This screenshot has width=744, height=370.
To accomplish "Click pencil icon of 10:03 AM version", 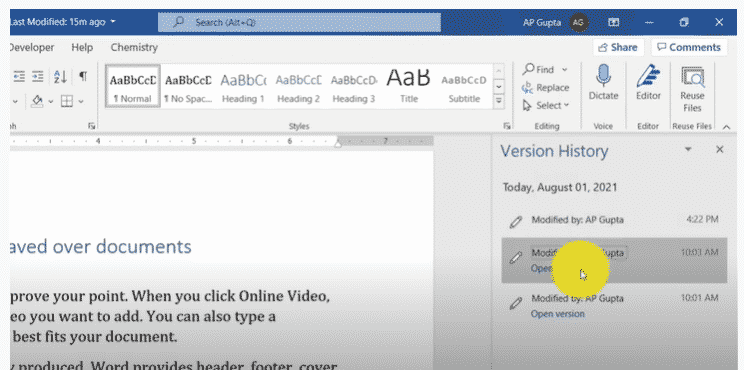I will [x=515, y=257].
